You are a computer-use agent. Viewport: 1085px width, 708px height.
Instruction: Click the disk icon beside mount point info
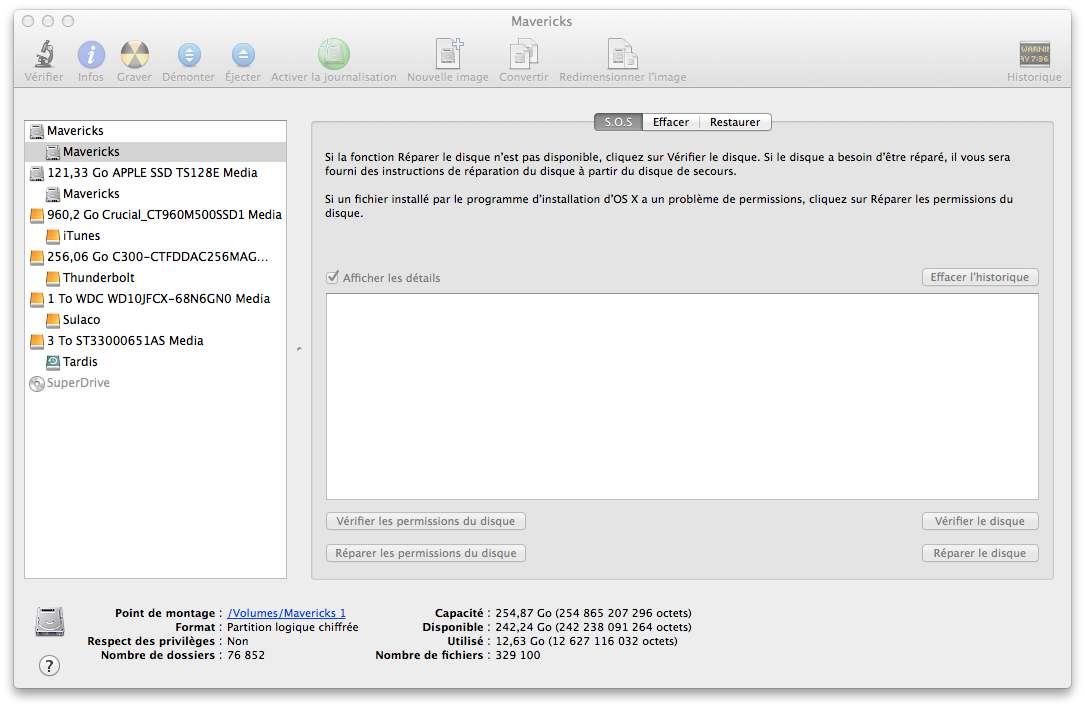pos(50,621)
